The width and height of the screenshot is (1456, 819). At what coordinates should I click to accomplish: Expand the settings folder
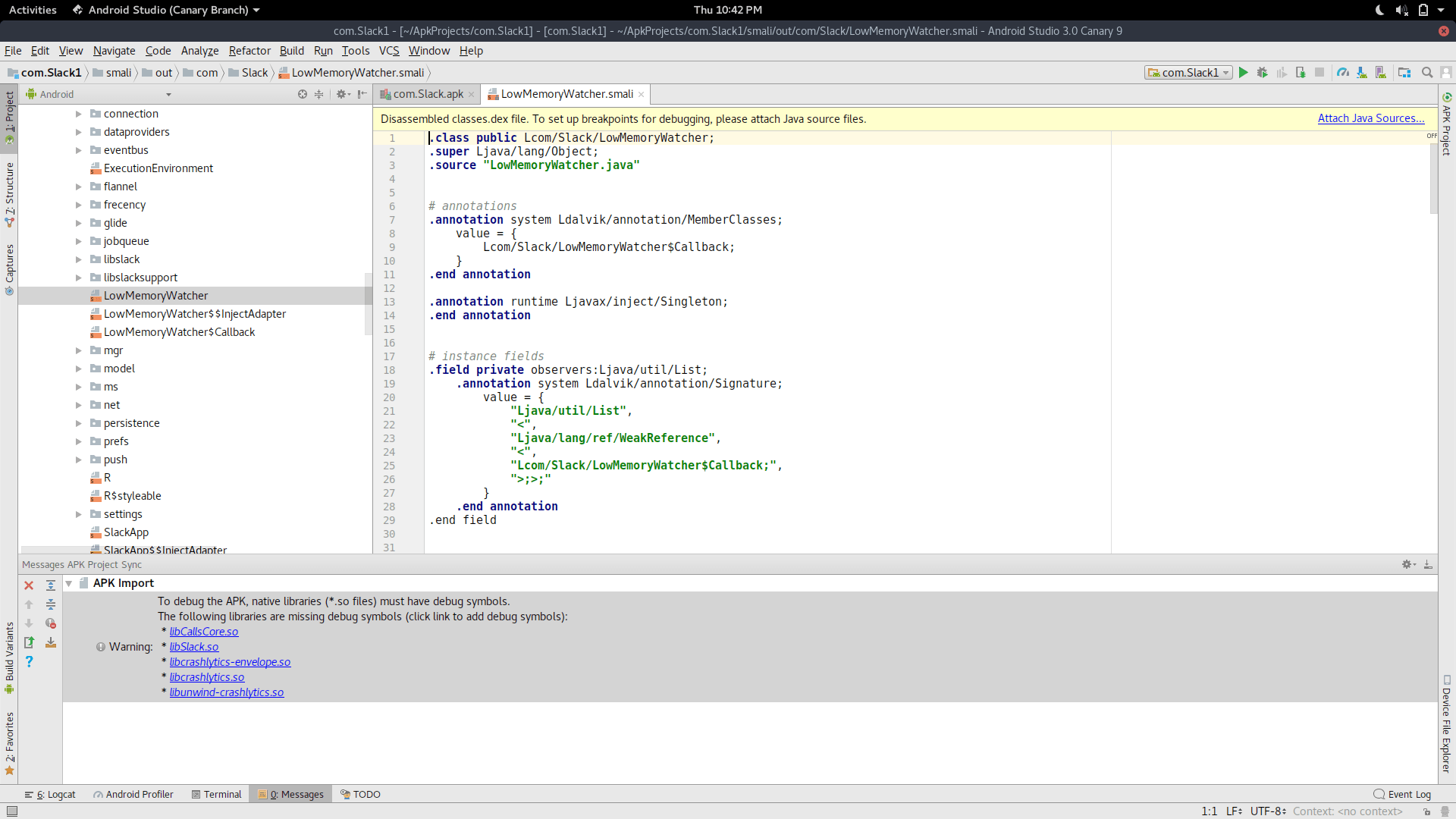(78, 514)
